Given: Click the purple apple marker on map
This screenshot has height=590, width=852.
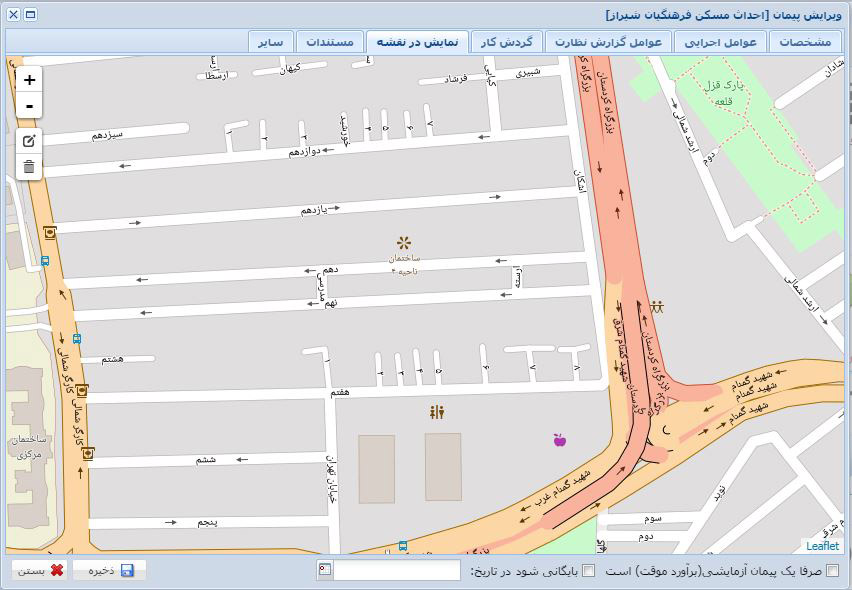Looking at the screenshot, I should [559, 439].
